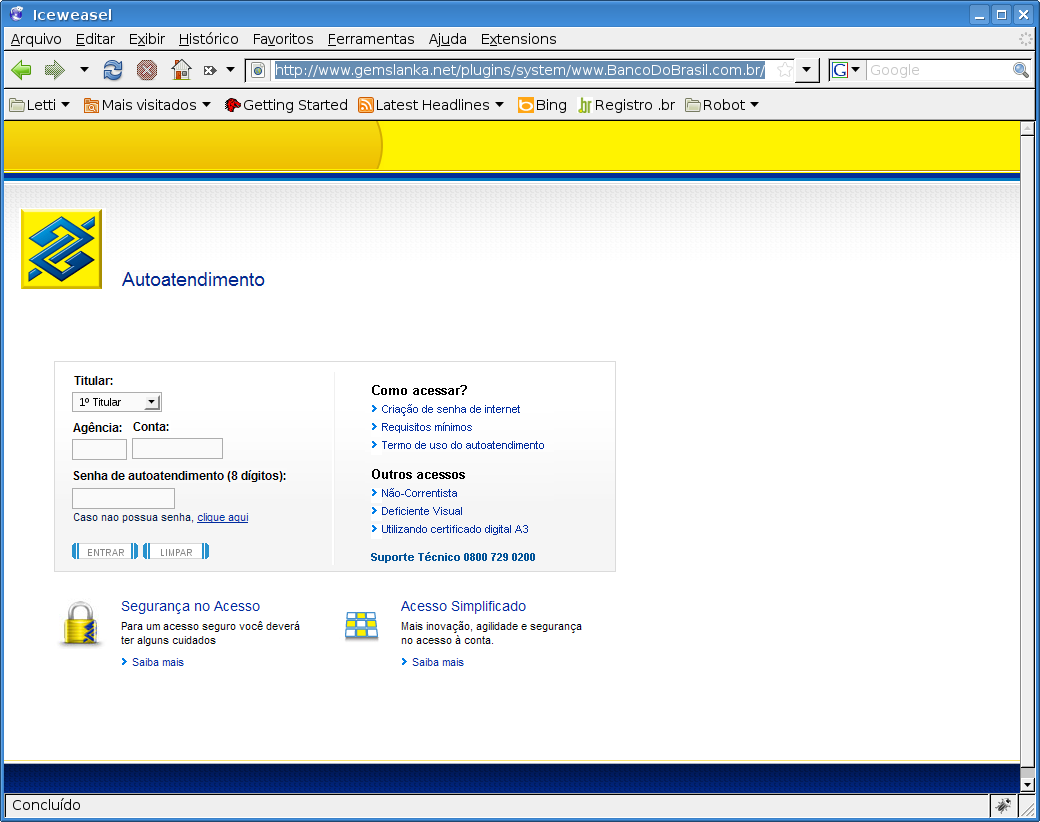Click the padlock icon beside Segurança no Acesso
This screenshot has height=822, width=1040.
[80, 624]
